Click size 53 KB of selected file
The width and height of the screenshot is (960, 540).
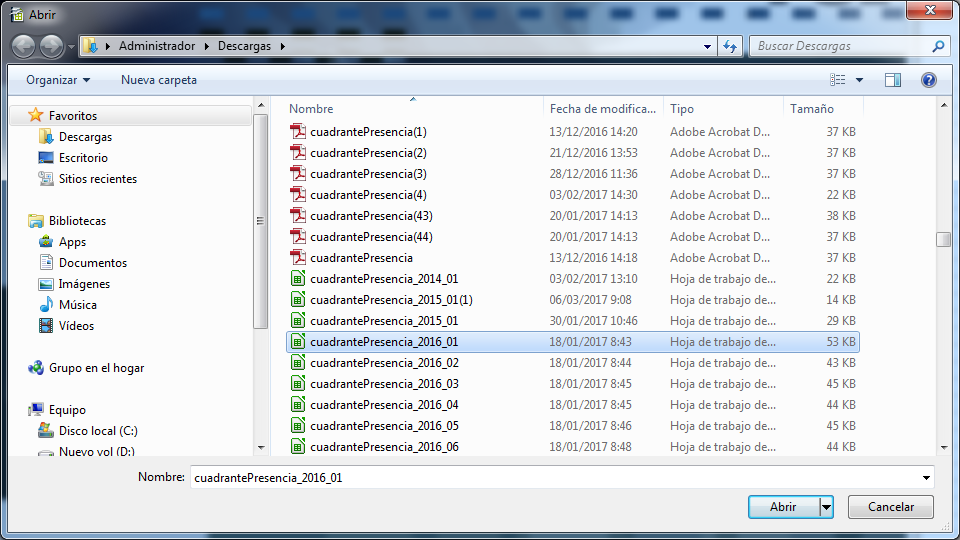841,342
